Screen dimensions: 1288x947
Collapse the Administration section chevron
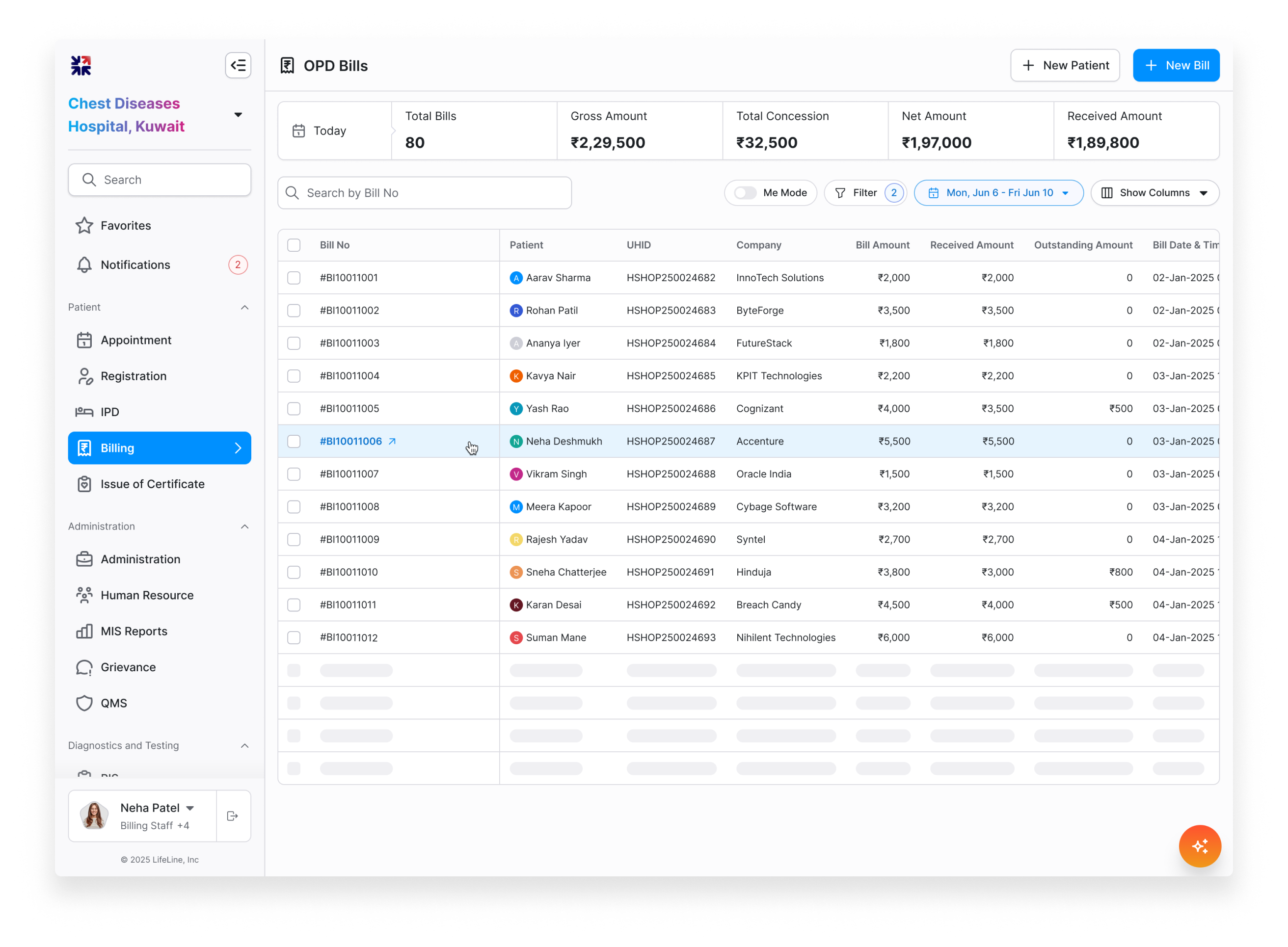[x=245, y=526]
